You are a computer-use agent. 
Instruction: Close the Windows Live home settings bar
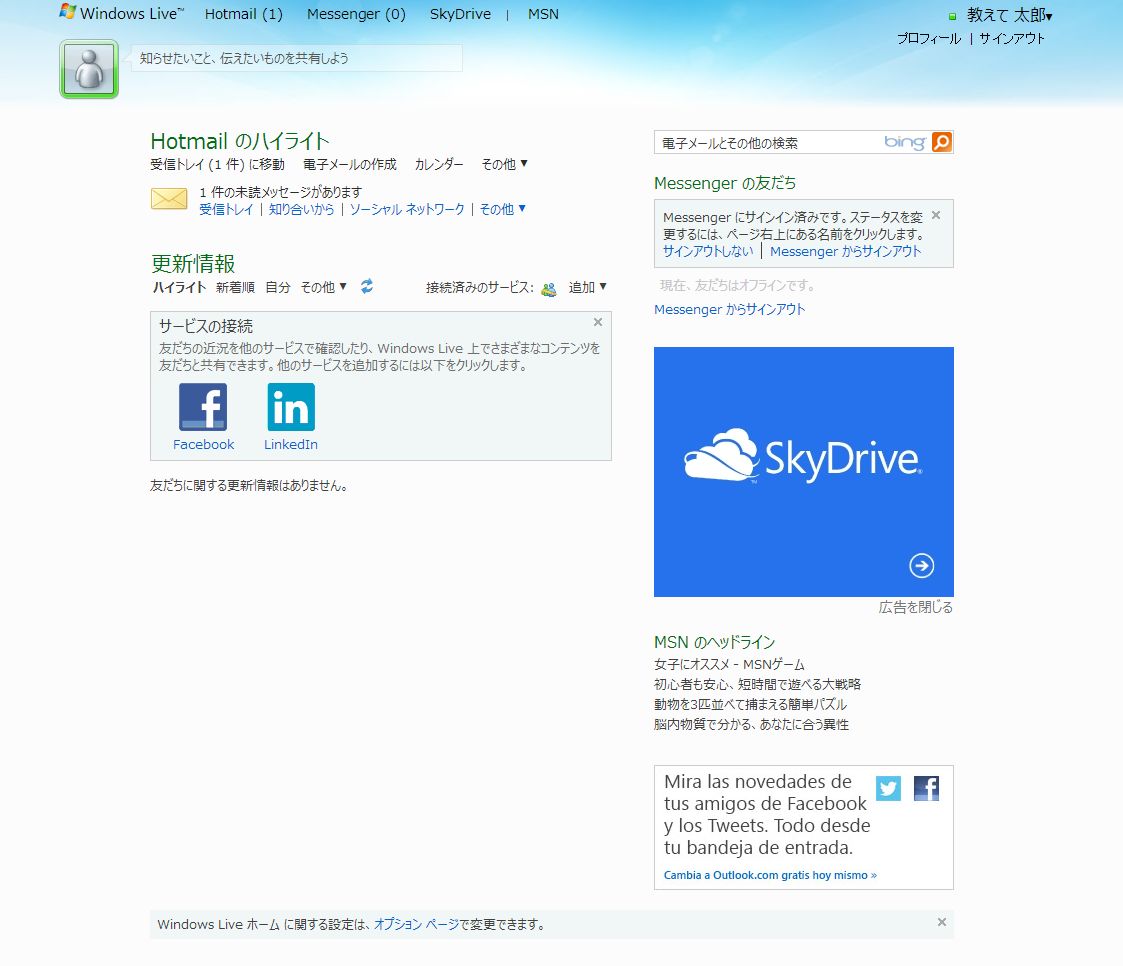(942, 922)
